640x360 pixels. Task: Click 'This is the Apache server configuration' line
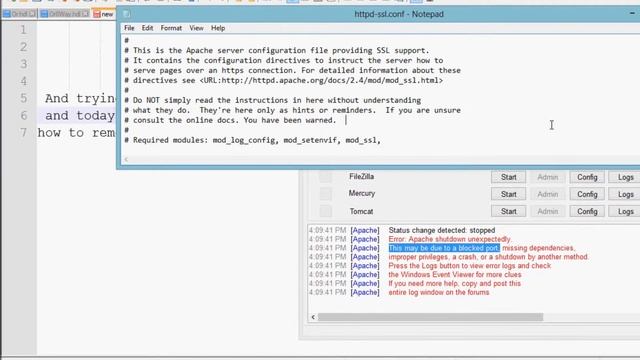277,51
